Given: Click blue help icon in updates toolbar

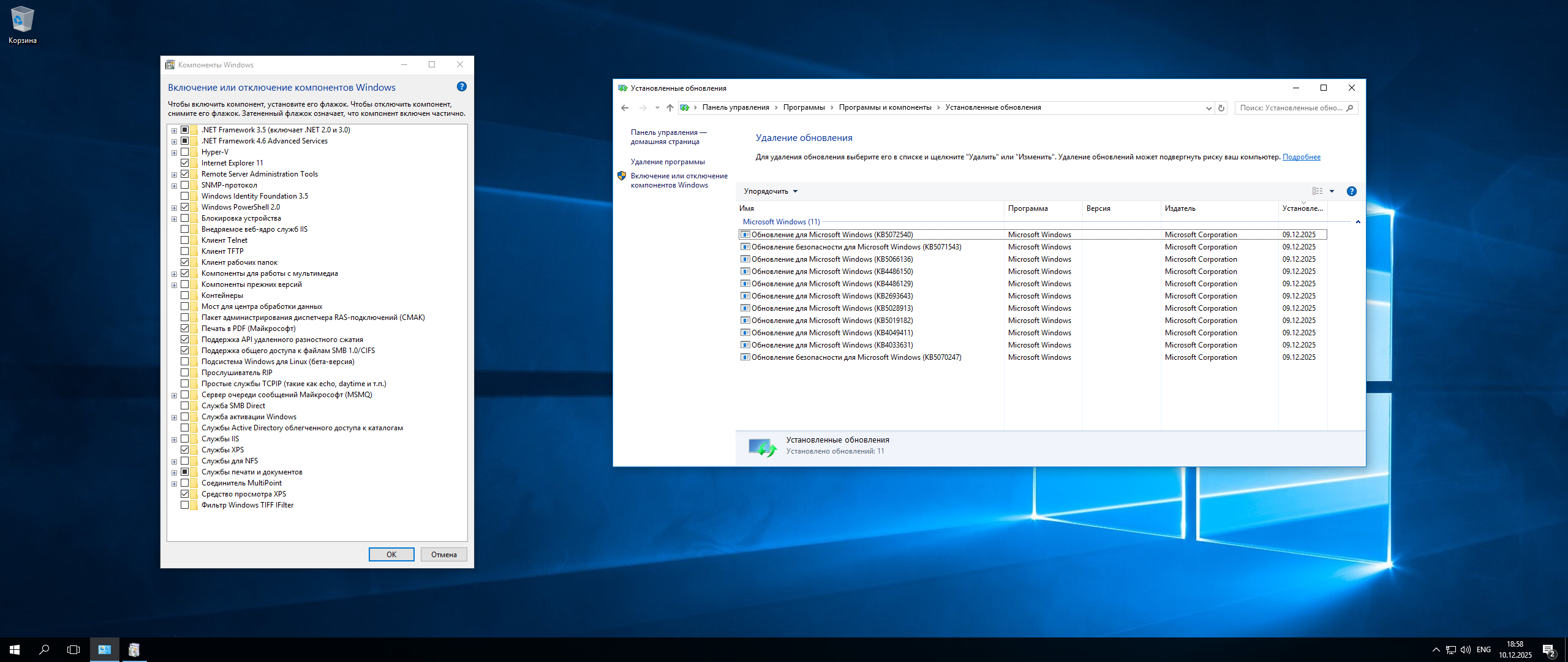Looking at the screenshot, I should coord(1351,191).
